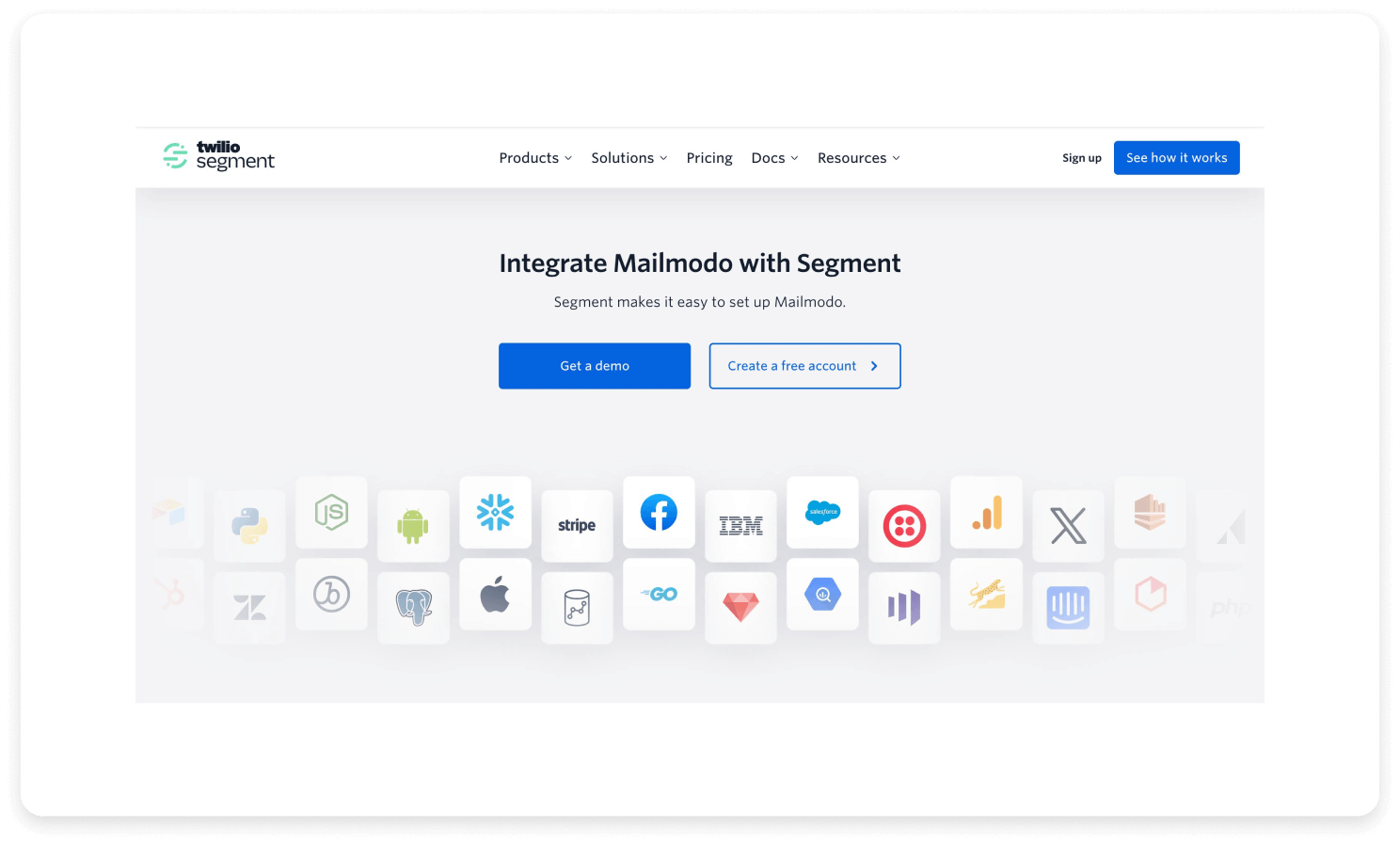Click the Zendesk logo tile
The height and width of the screenshot is (844, 1400).
click(x=249, y=608)
